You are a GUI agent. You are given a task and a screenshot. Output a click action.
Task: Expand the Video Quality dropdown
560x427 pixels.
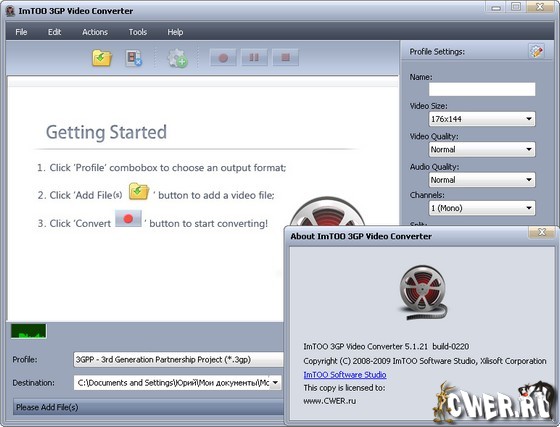(x=482, y=149)
